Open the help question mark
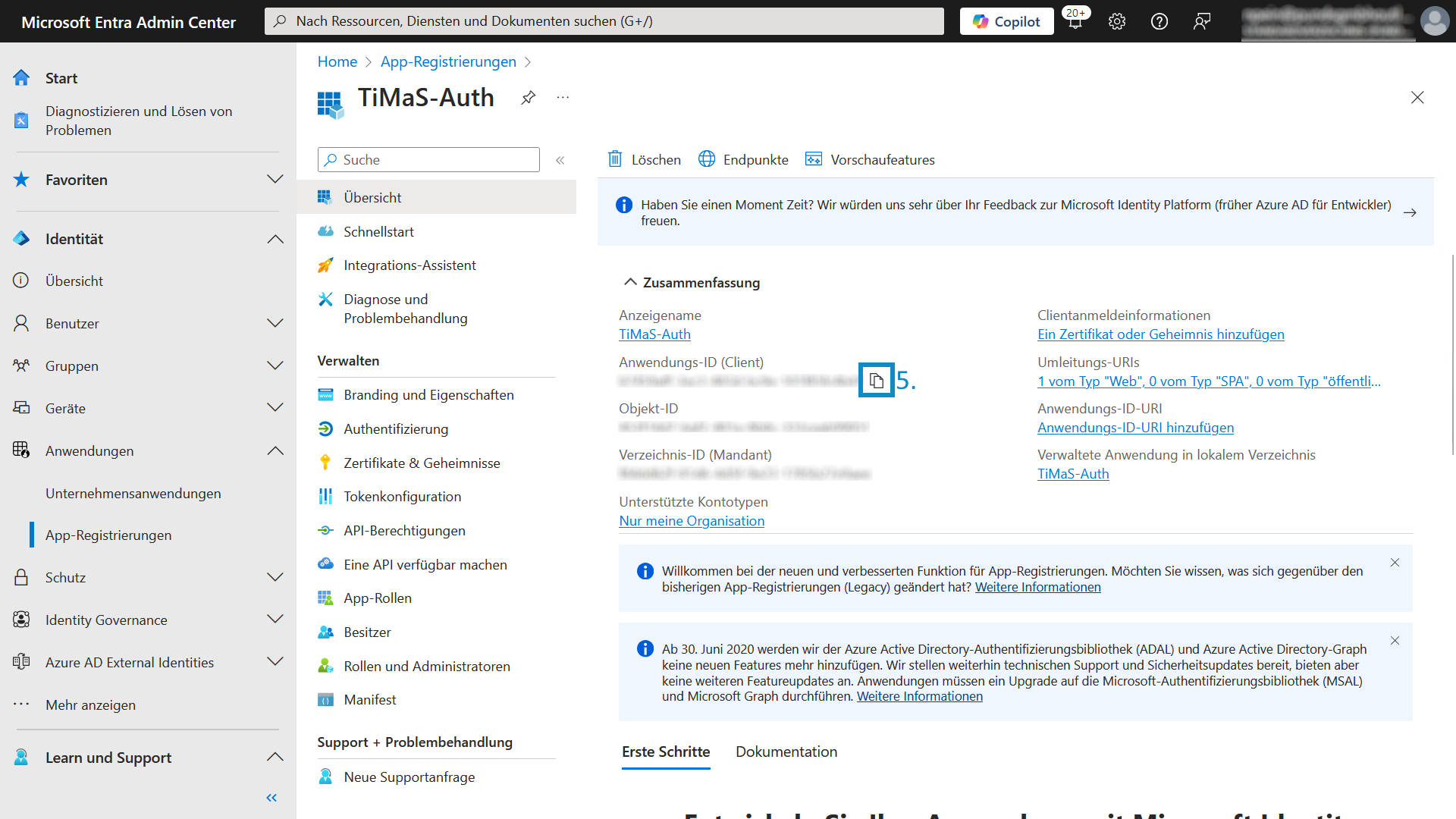Viewport: 1456px width, 819px height. (x=1159, y=21)
